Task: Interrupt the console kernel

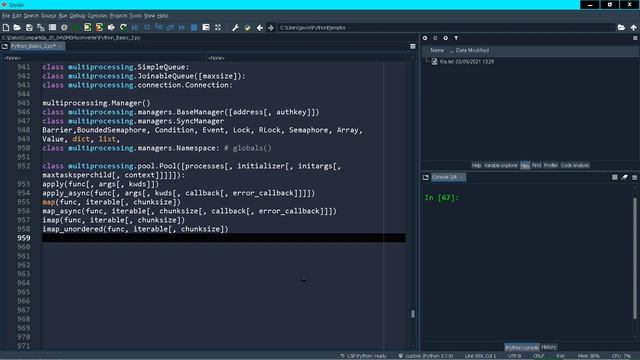Action: pyautogui.click(x=615, y=177)
